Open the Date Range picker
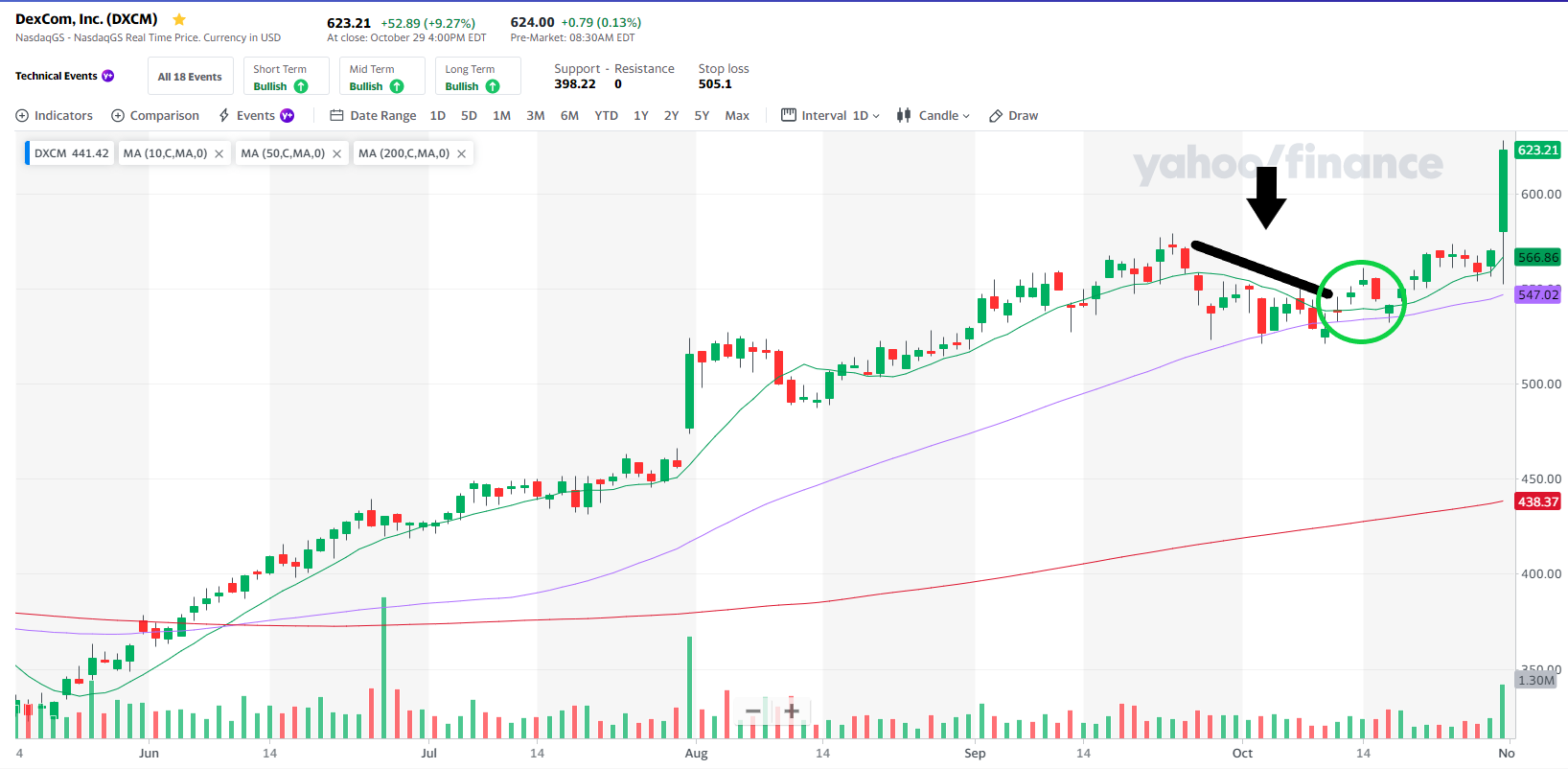Viewport: 1568px width, 769px height. tap(373, 115)
